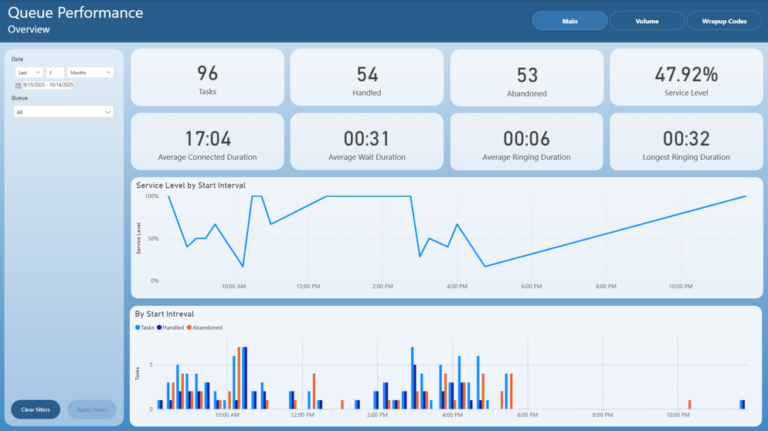The image size is (768, 431).
Task: Click the Abandoned legend color marker
Action: [189, 327]
